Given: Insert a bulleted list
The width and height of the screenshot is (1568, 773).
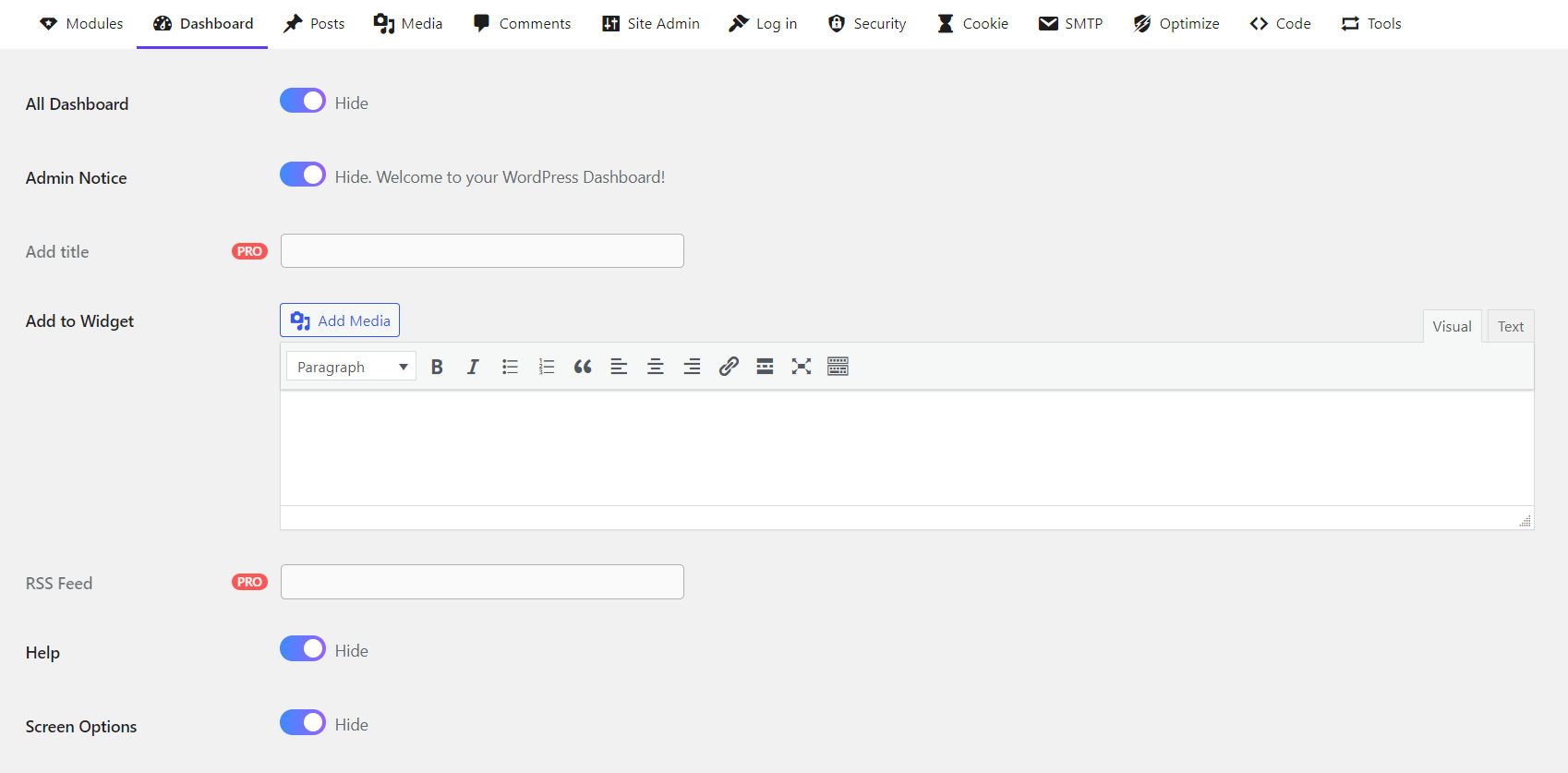Looking at the screenshot, I should [510, 367].
